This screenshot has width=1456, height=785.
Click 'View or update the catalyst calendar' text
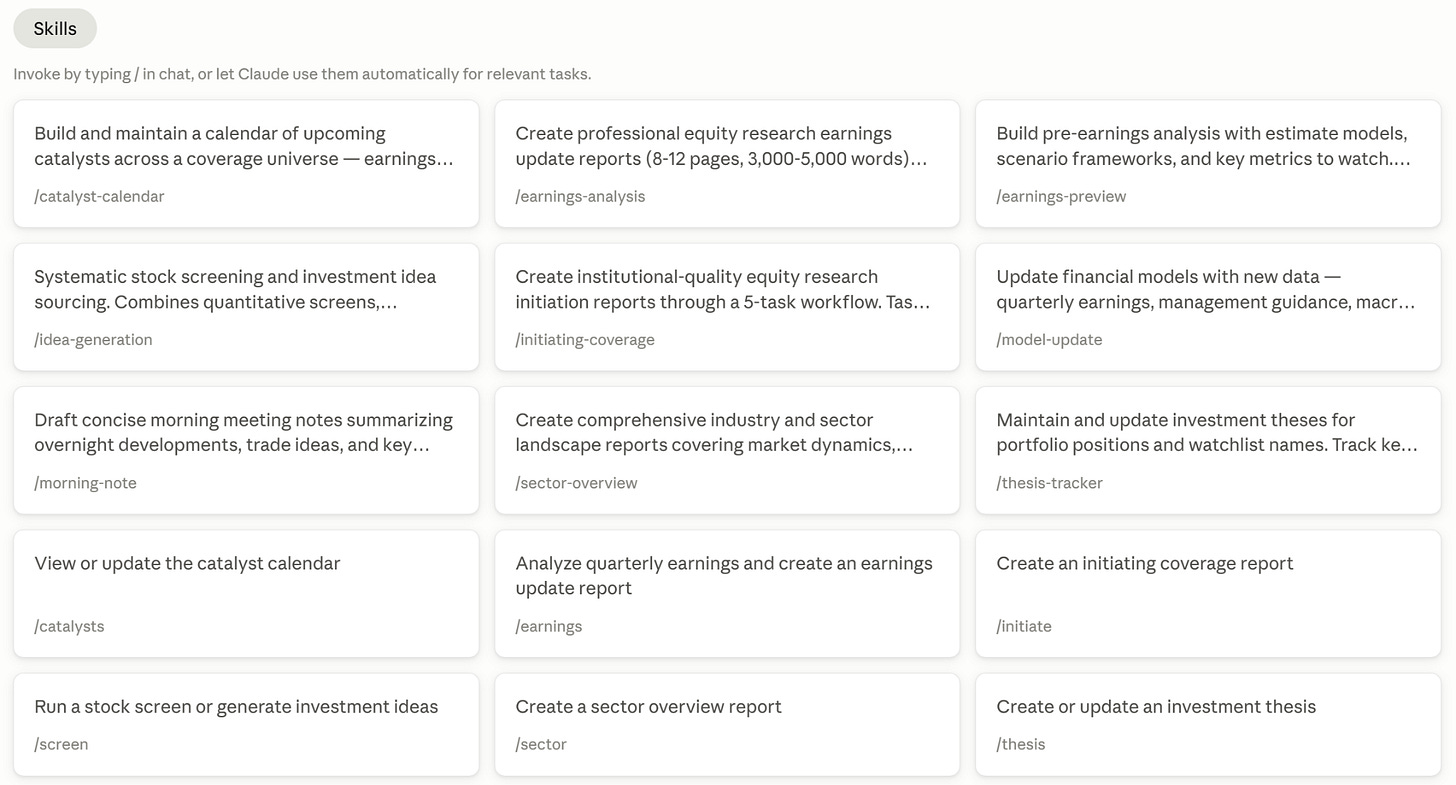point(187,563)
